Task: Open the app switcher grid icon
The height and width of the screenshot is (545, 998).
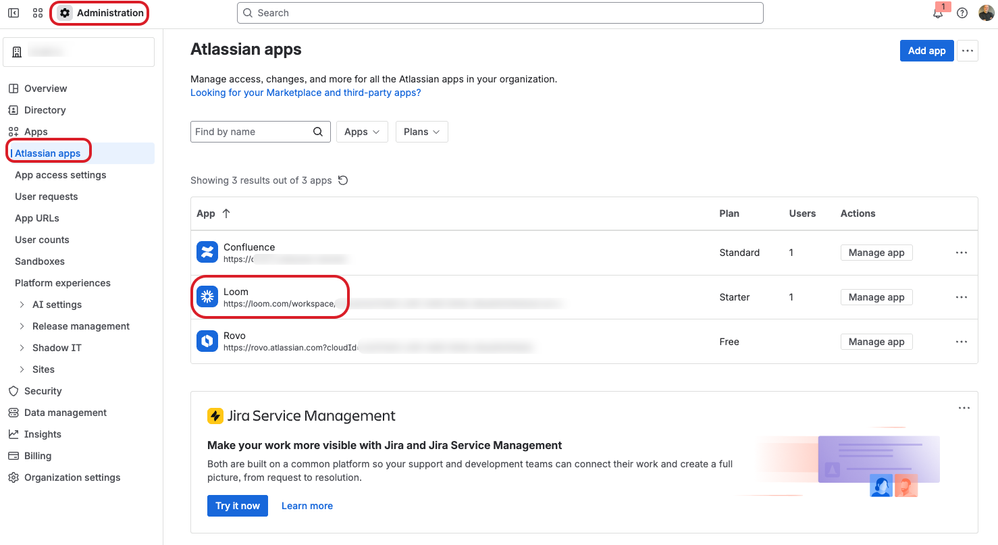Action: 38,13
